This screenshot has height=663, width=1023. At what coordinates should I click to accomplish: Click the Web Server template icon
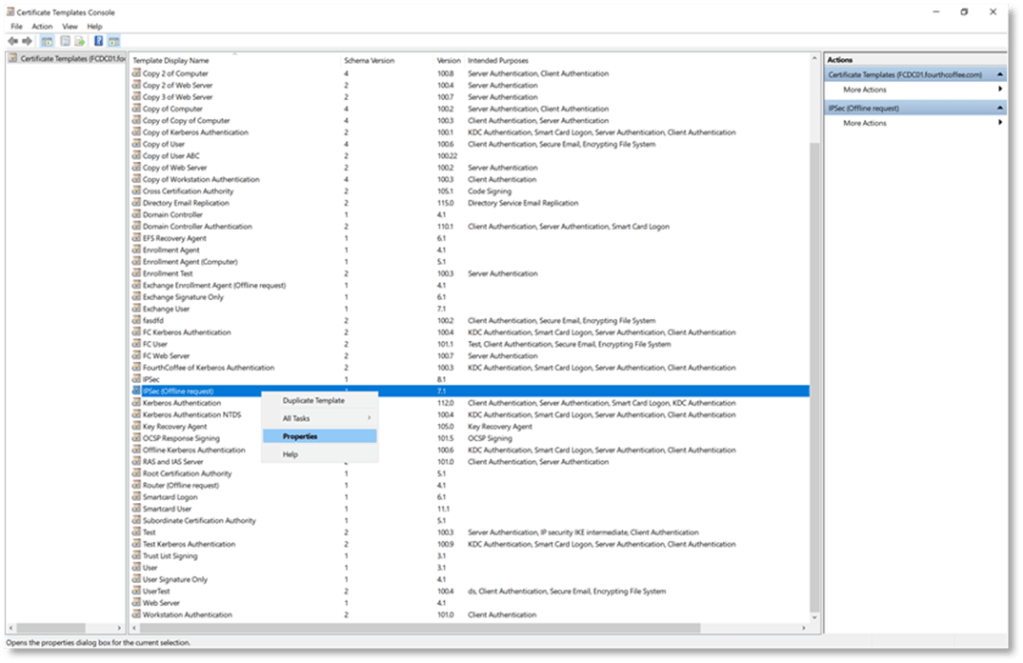[x=136, y=603]
